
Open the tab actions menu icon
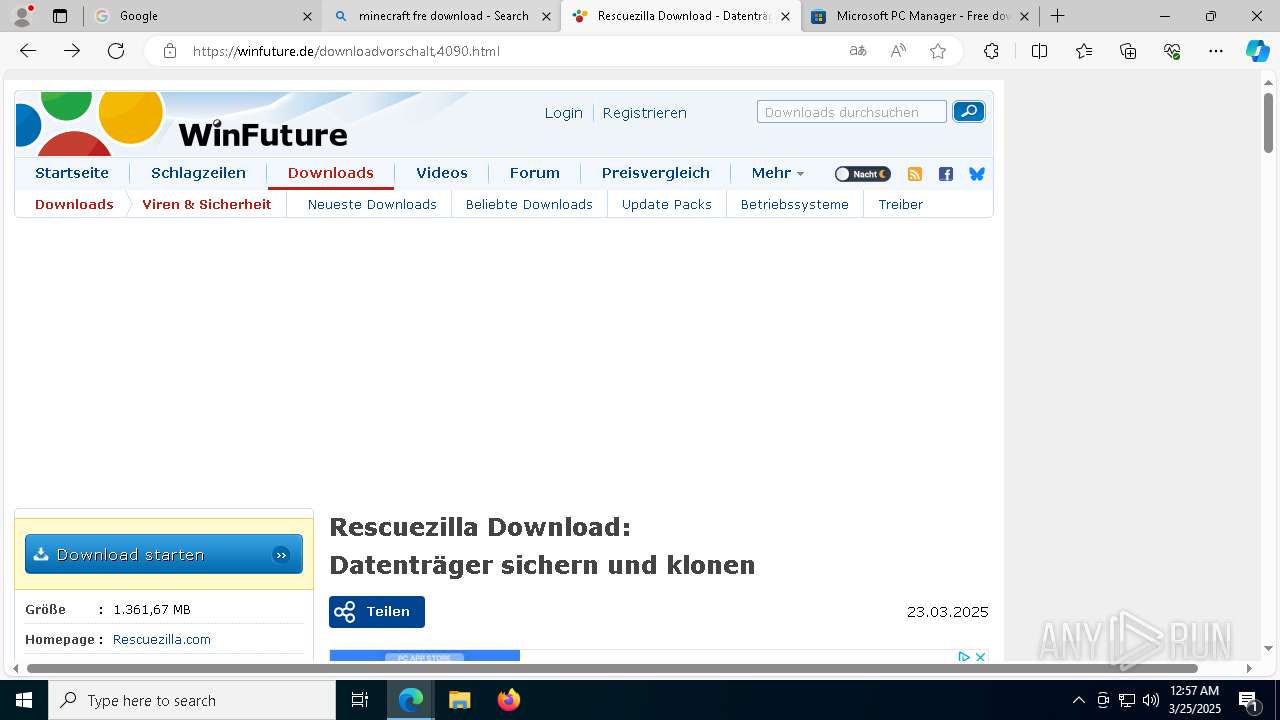pos(60,16)
